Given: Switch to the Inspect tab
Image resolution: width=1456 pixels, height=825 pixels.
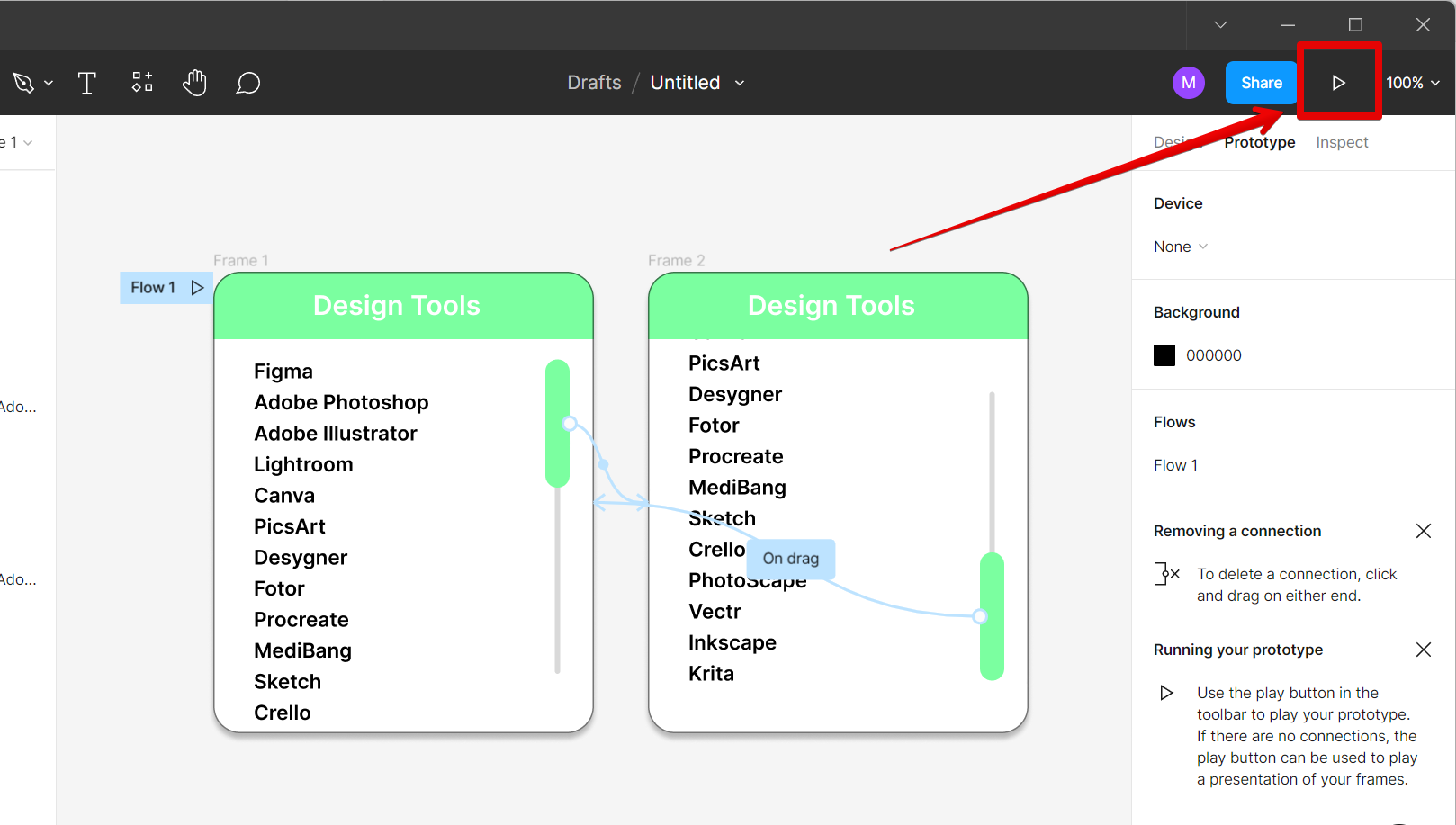Looking at the screenshot, I should click(x=1341, y=142).
